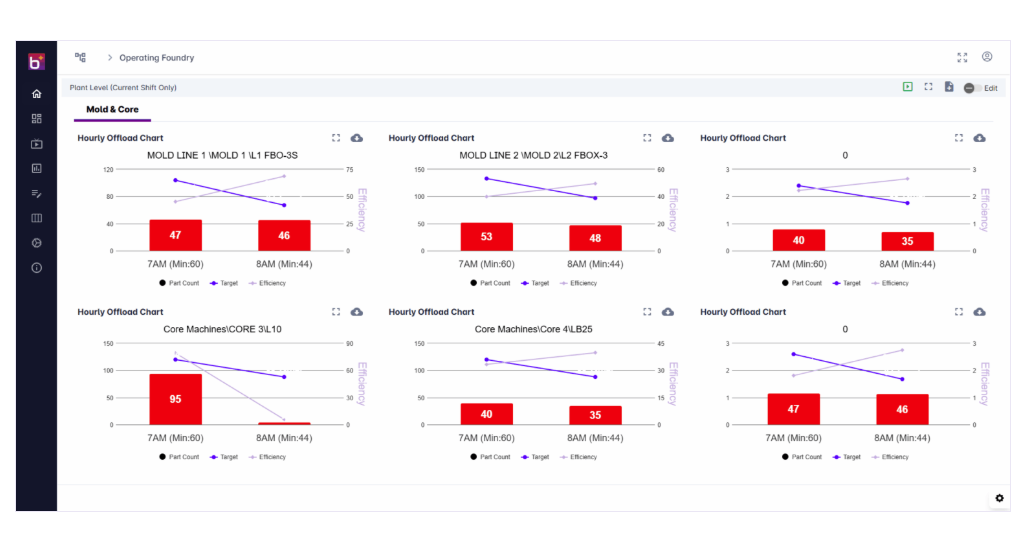Expand the app to fullscreen in top header

point(962,58)
